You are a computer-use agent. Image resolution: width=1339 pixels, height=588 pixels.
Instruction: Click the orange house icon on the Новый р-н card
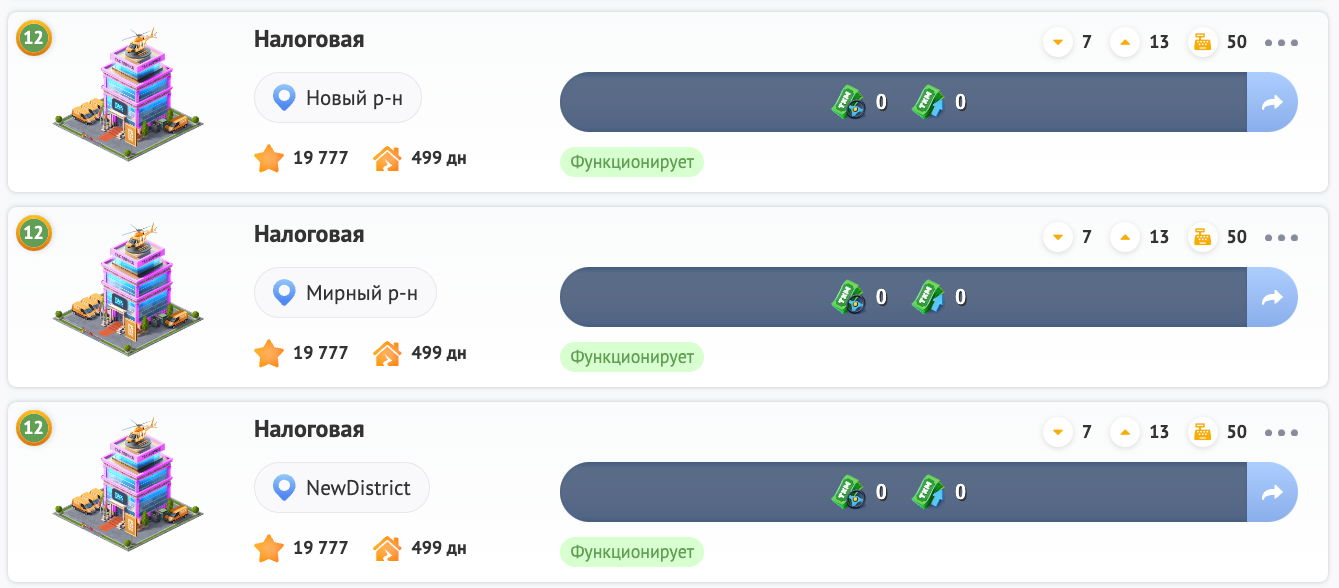pyautogui.click(x=387, y=158)
